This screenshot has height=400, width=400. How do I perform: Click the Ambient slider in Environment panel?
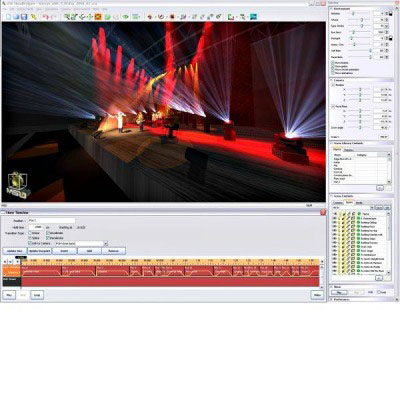pyautogui.click(x=359, y=14)
